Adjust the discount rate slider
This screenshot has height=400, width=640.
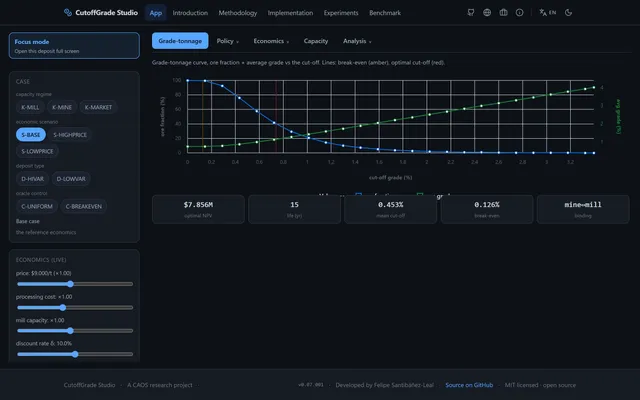(75, 354)
